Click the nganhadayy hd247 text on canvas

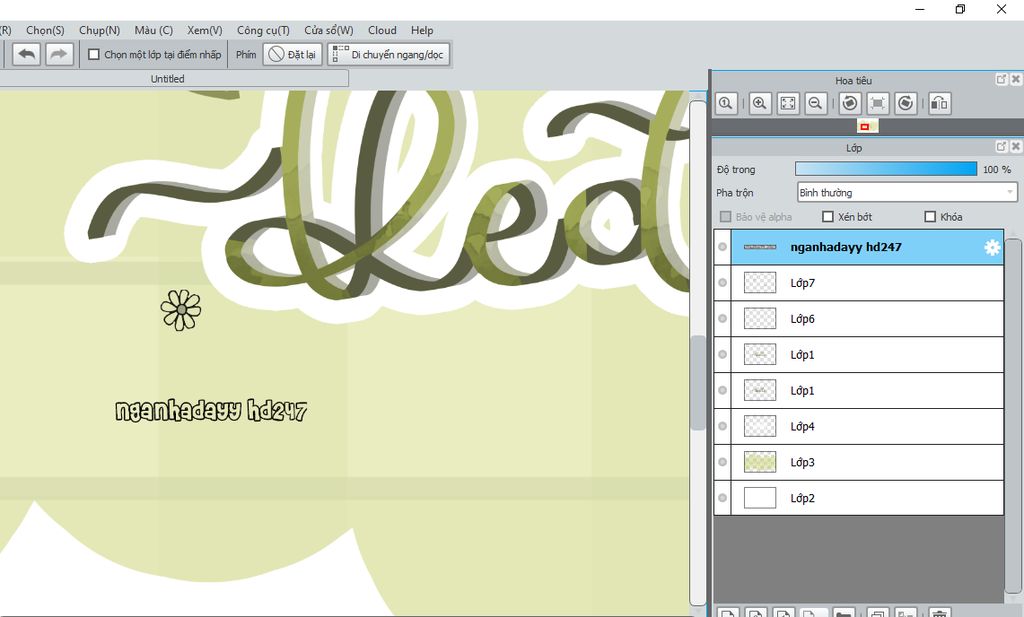point(211,411)
